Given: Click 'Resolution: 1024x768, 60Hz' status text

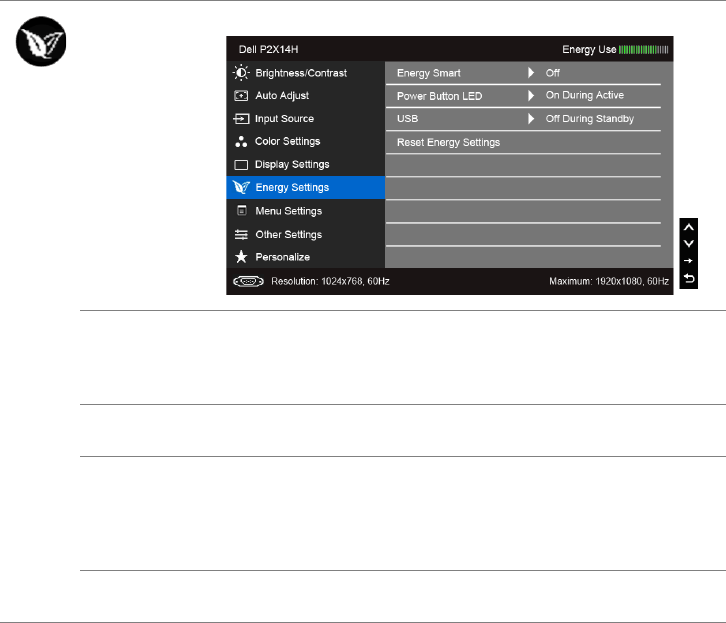Looking at the screenshot, I should [x=330, y=281].
